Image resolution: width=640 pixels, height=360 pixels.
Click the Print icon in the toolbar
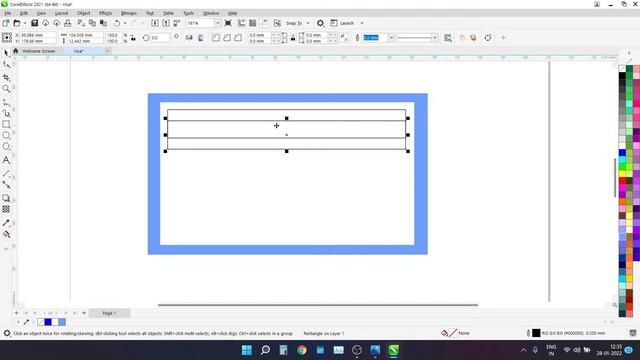(x=68, y=23)
